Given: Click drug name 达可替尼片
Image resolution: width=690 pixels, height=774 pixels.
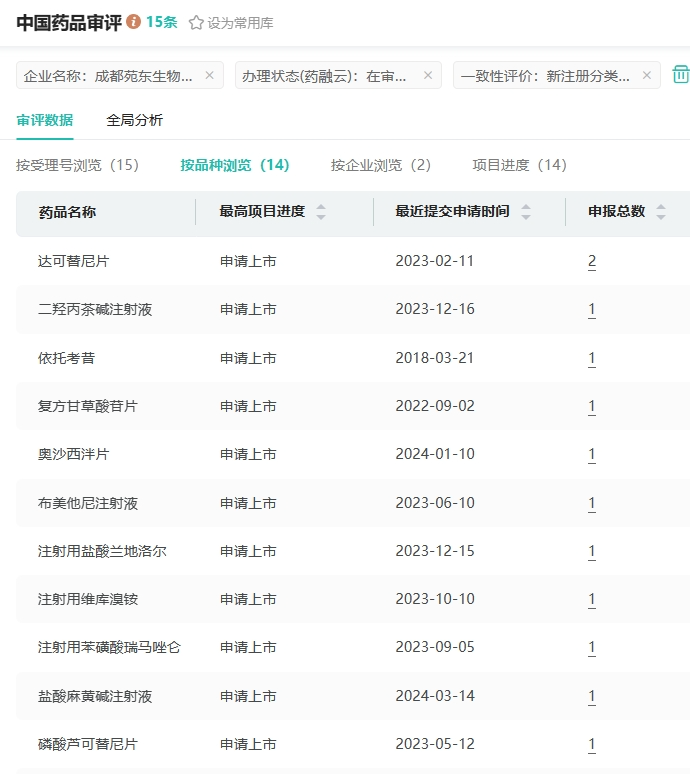Looking at the screenshot, I should pyautogui.click(x=73, y=261).
